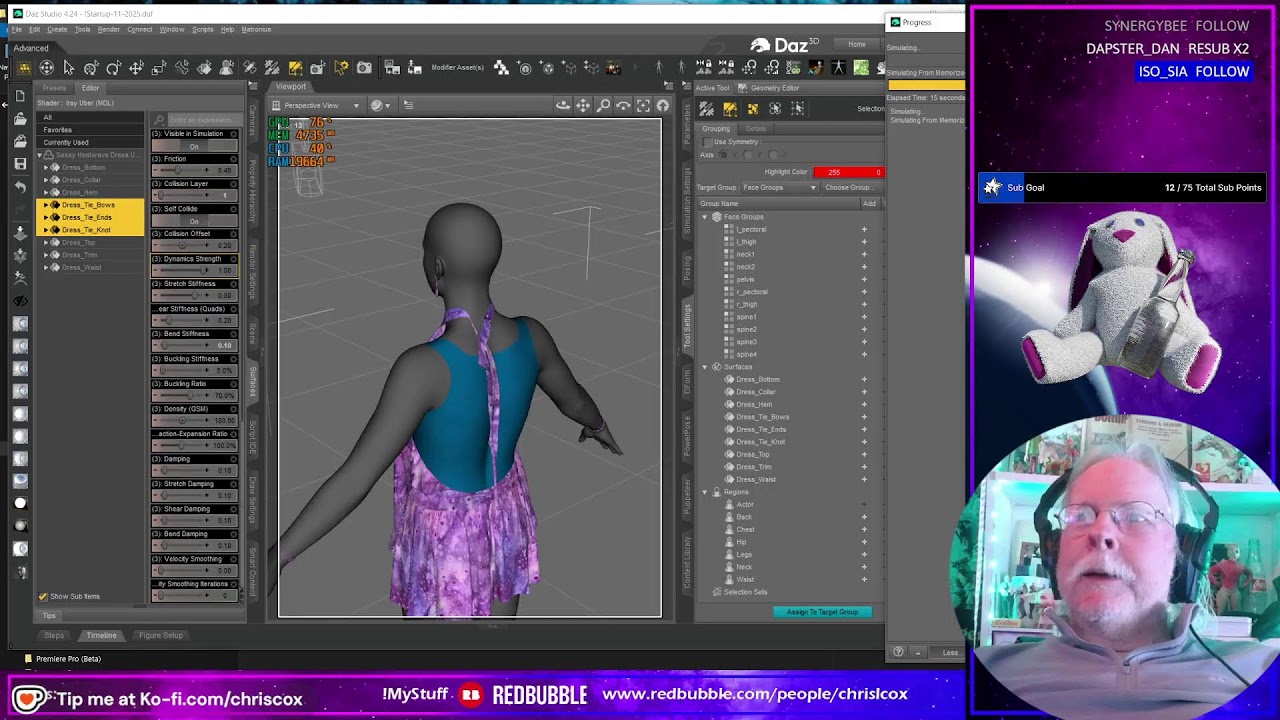Open the Timeline tab
The width and height of the screenshot is (1280, 720).
pos(101,635)
